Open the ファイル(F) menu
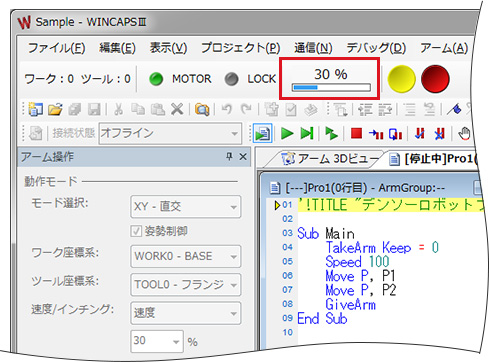Image resolution: width=489 pixels, height=362 pixels. (x=57, y=48)
